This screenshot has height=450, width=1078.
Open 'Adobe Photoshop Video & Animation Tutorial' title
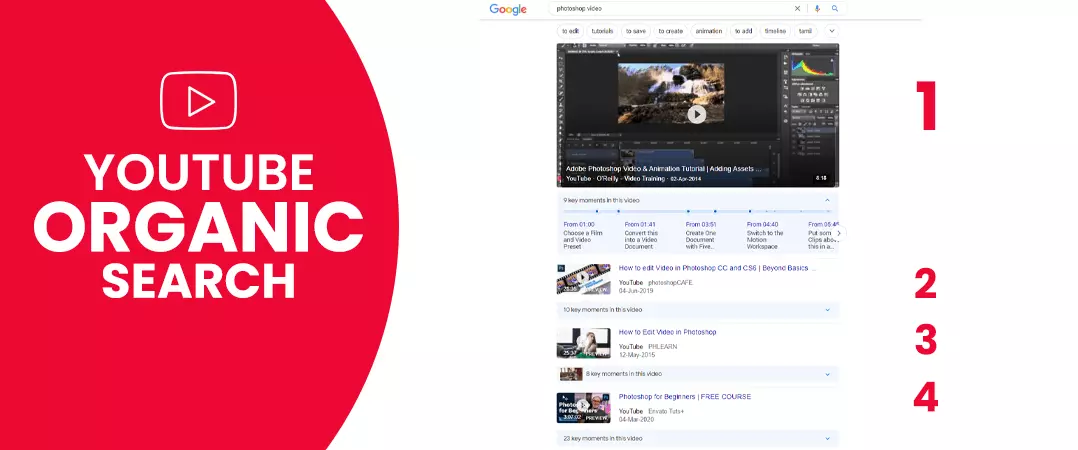[663, 168]
